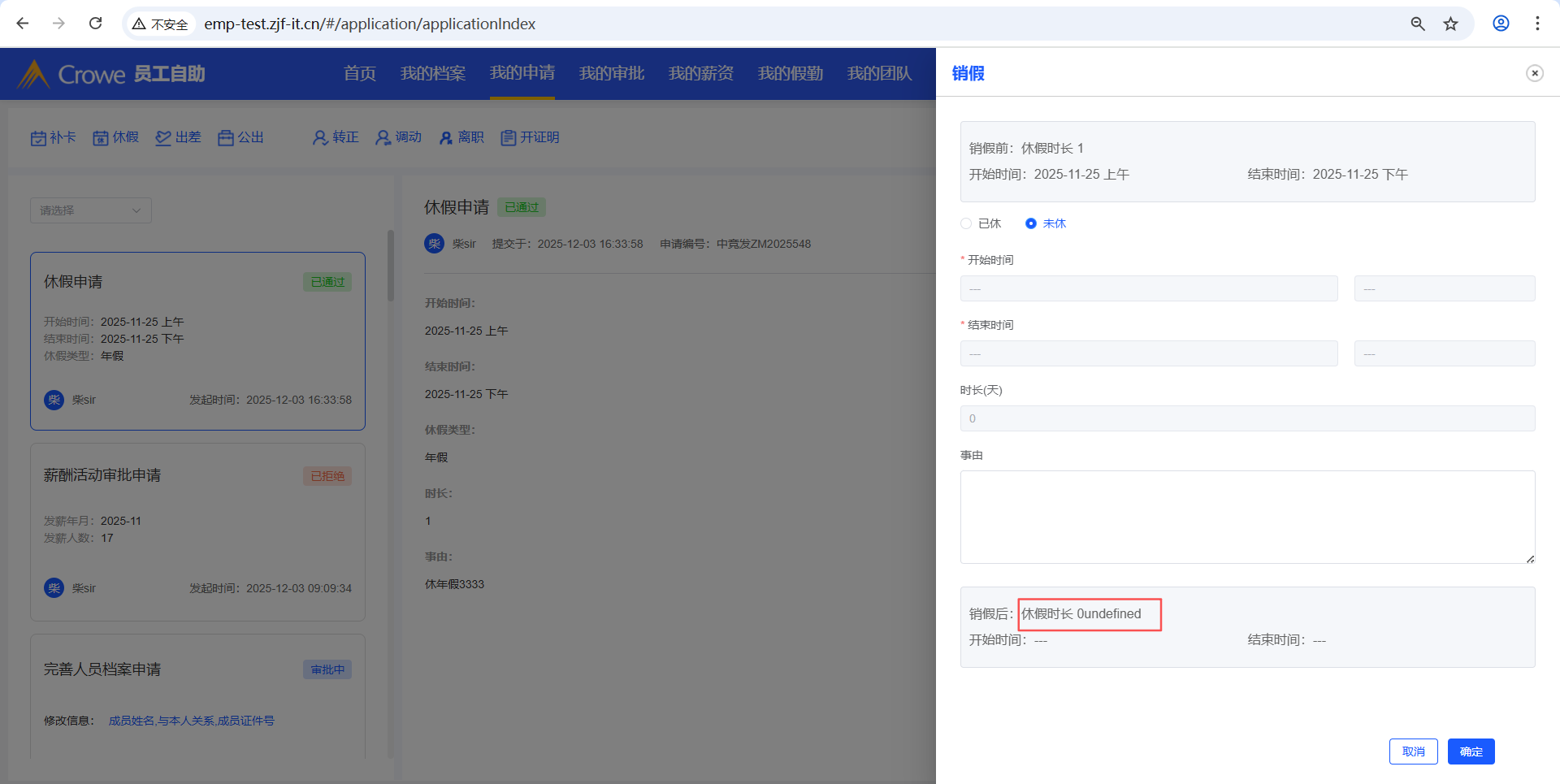1560x784 pixels.
Task: Click the 转正 person icon
Action: [x=320, y=138]
